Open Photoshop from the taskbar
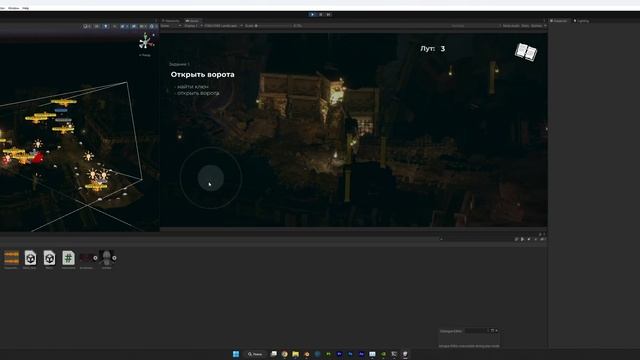The height and width of the screenshot is (360, 640). [350, 354]
